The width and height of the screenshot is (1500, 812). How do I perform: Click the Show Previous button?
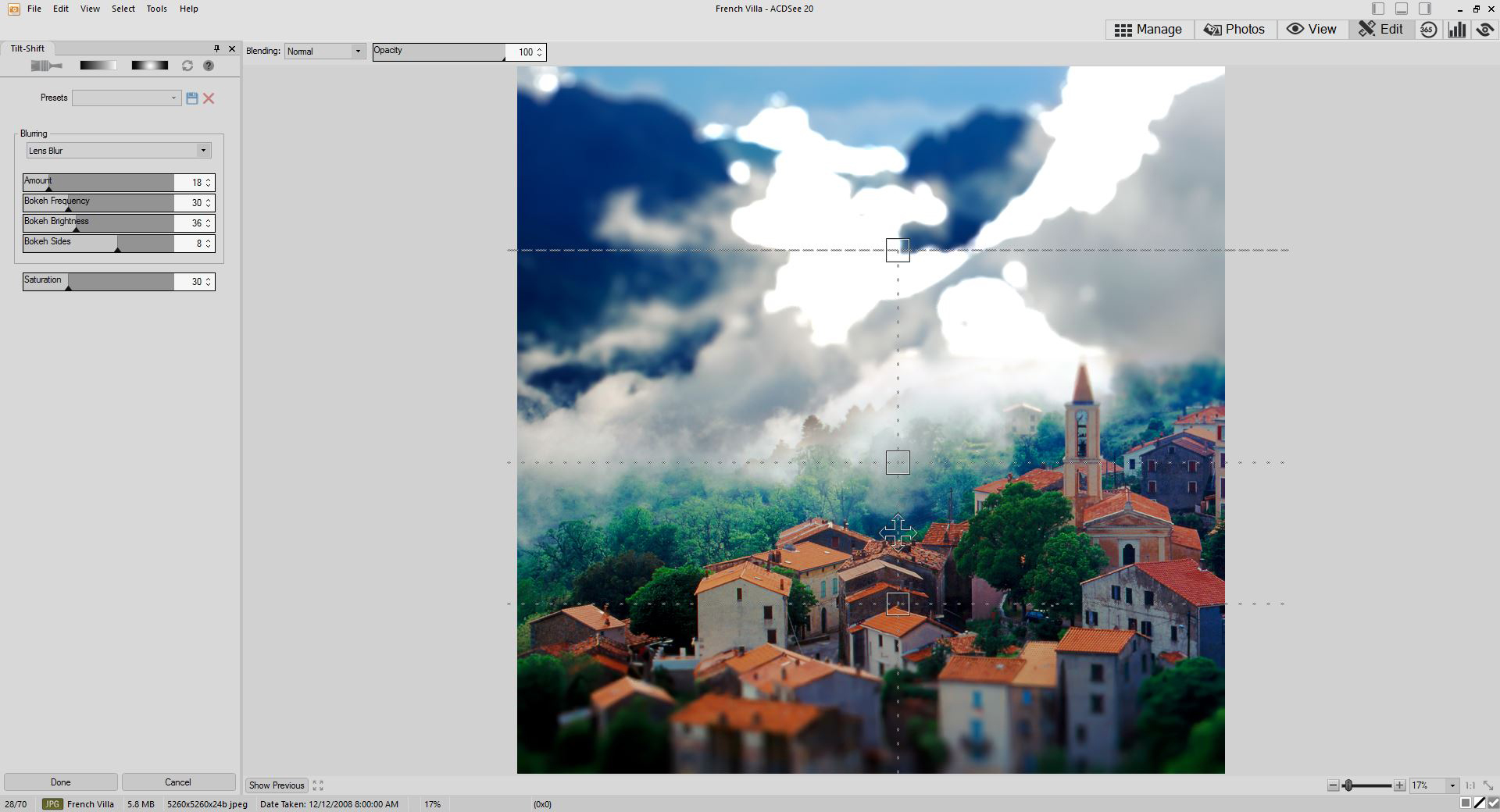click(x=277, y=785)
